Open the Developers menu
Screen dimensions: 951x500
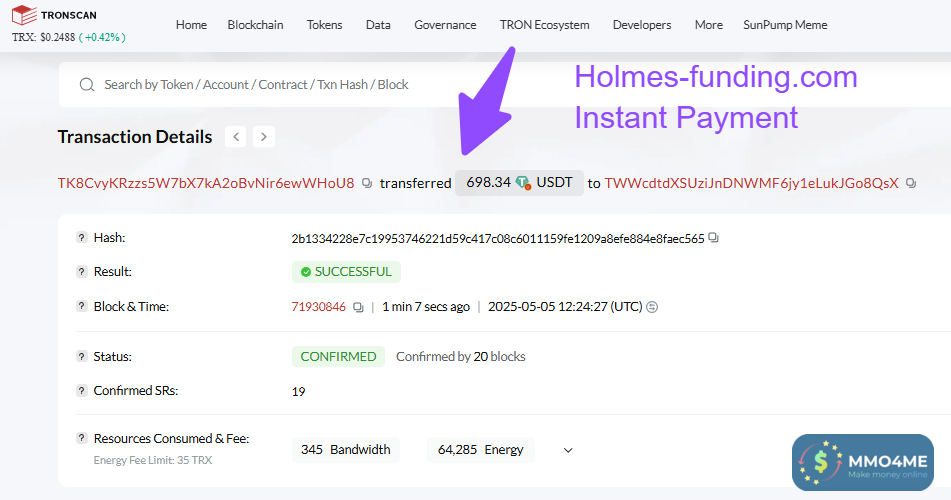pyautogui.click(x=642, y=25)
